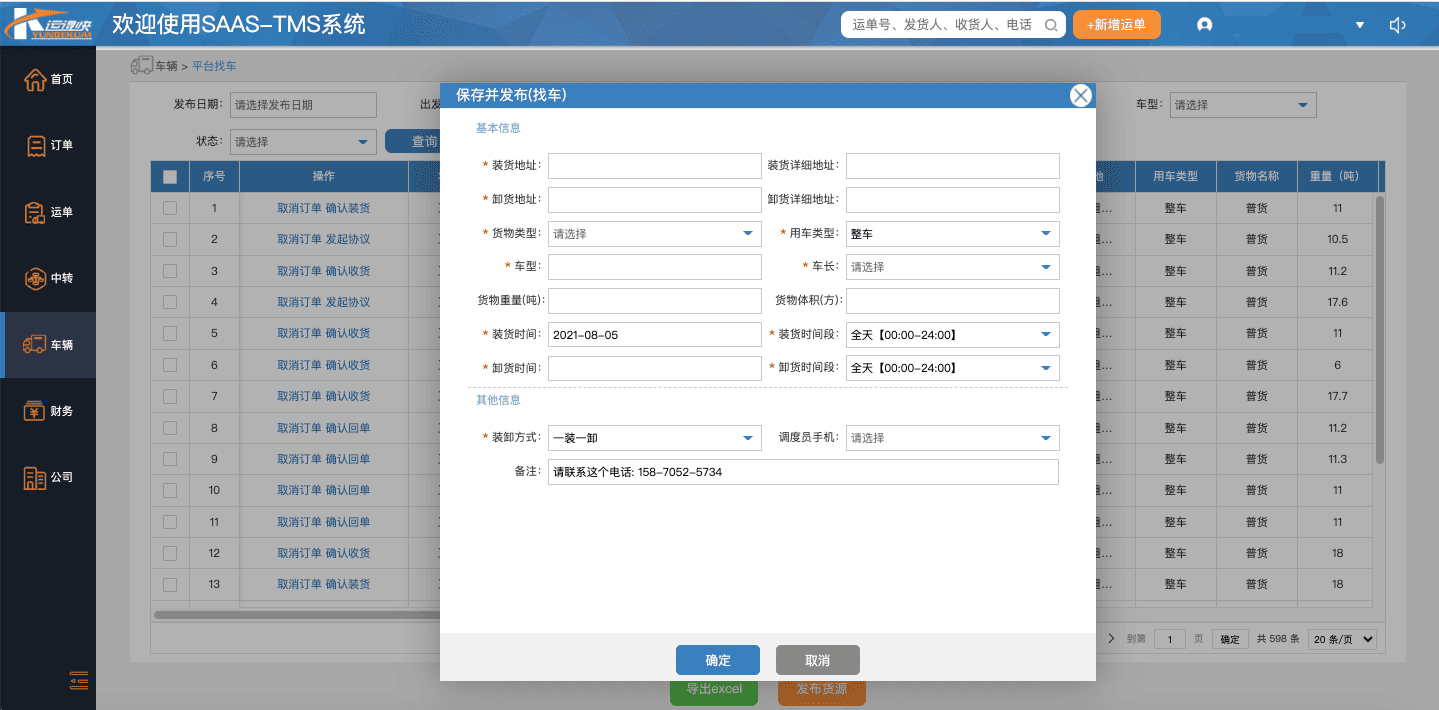1439x710 pixels.
Task: Click the 装货地址 loading address input field
Action: [x=654, y=166]
